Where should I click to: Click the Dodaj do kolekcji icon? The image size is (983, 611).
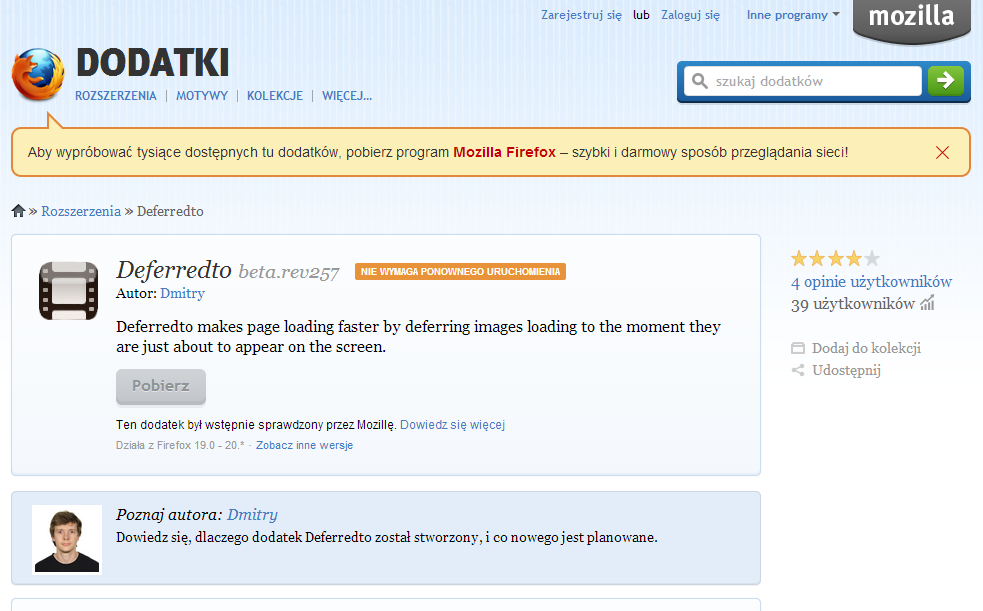coord(797,348)
